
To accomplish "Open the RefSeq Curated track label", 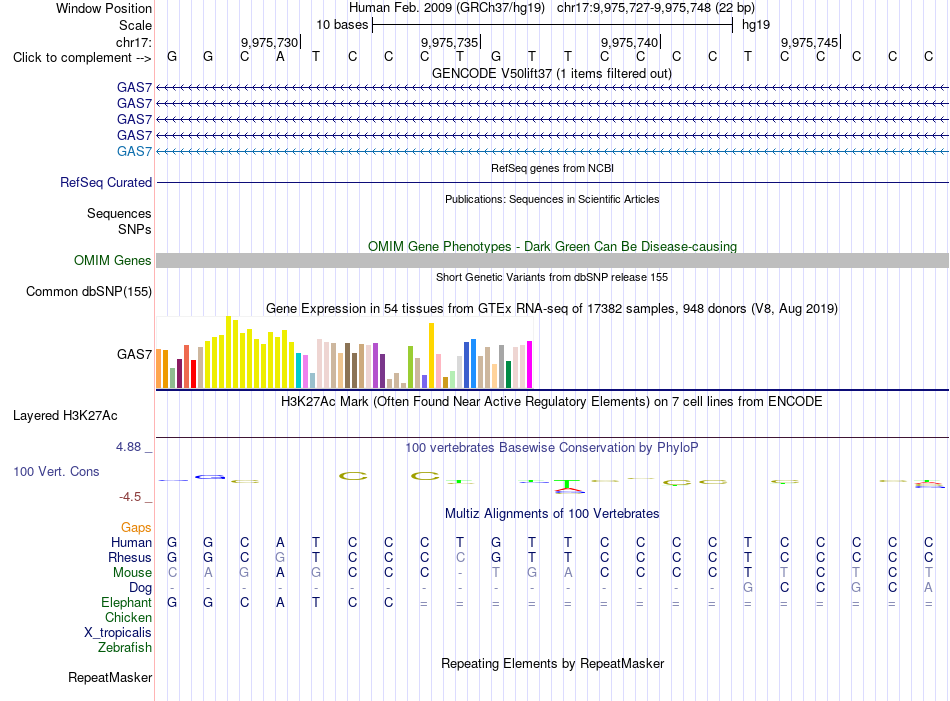I will [x=106, y=182].
